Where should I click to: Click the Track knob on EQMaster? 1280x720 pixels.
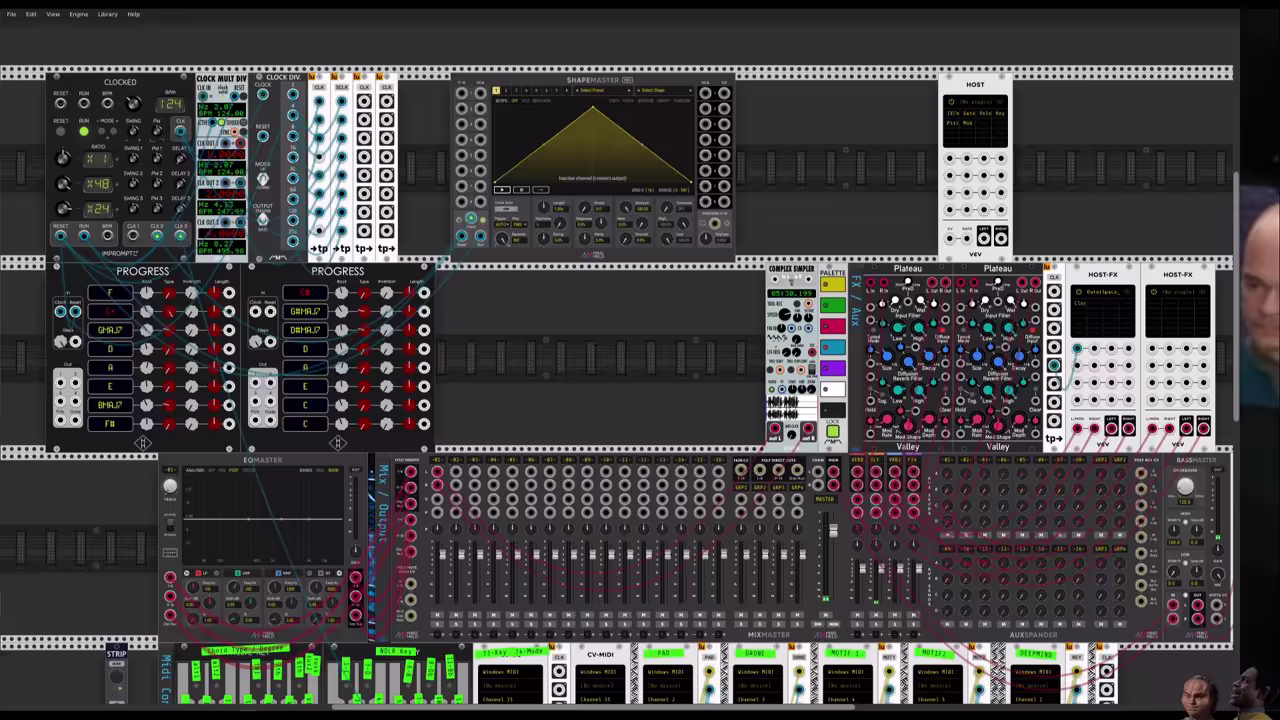point(170,486)
